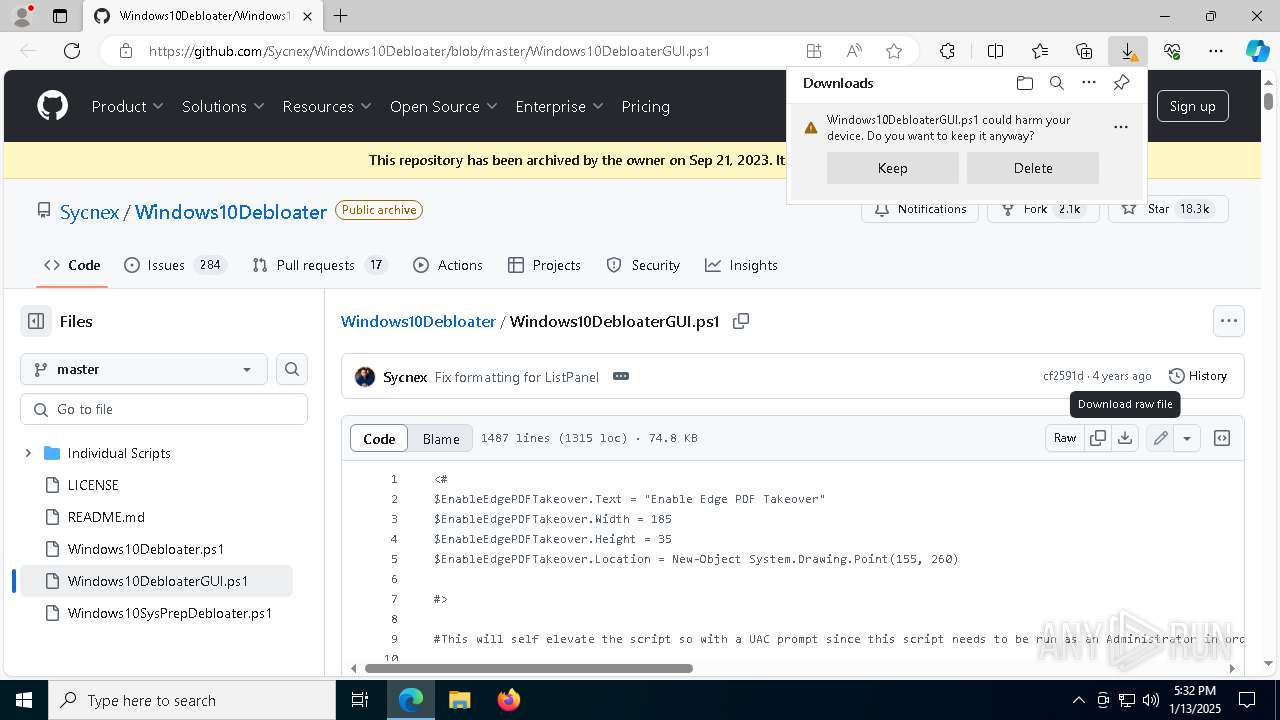
Task: Open the Pull requests tab
Action: 319,265
